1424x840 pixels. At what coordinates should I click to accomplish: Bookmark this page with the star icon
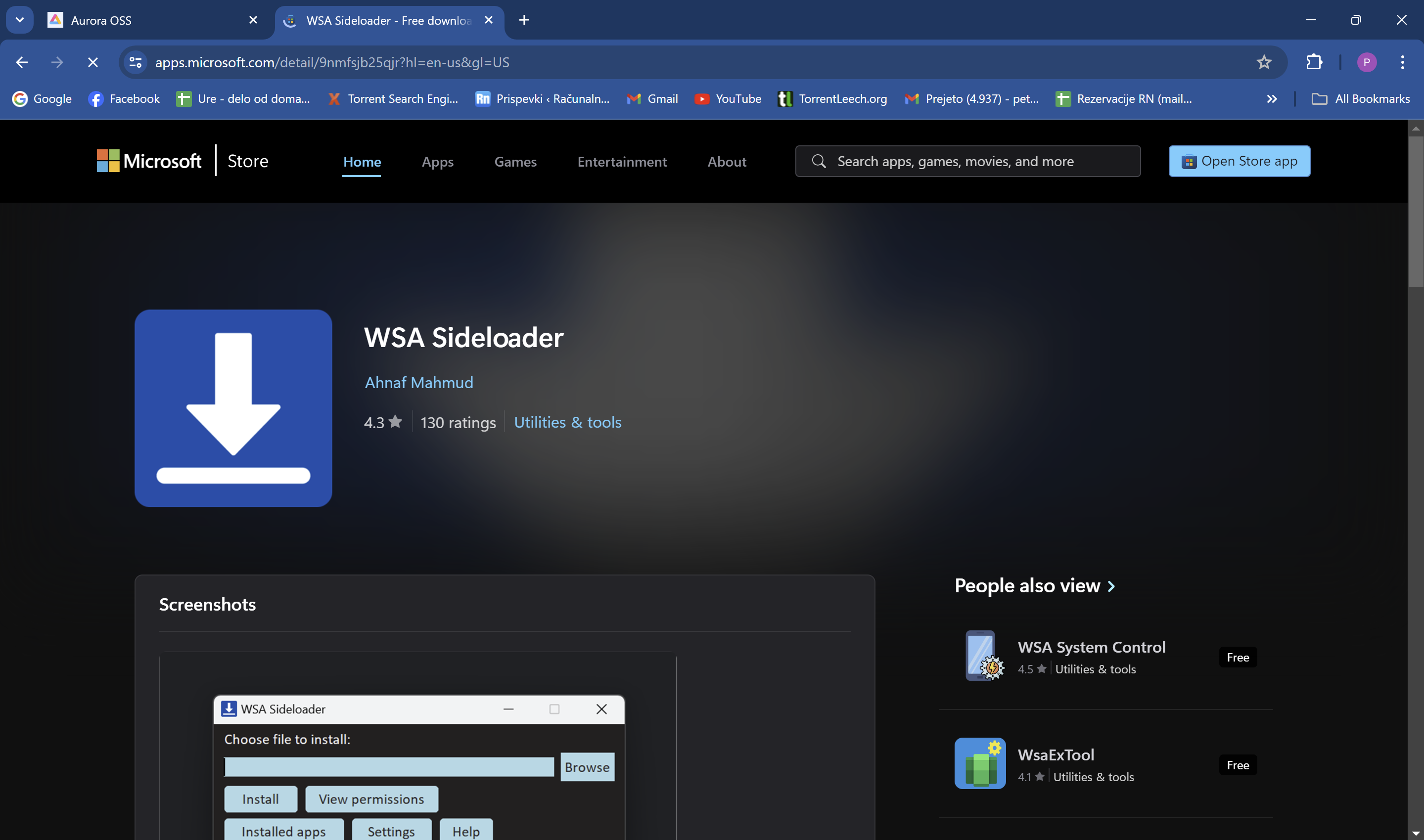tap(1264, 62)
